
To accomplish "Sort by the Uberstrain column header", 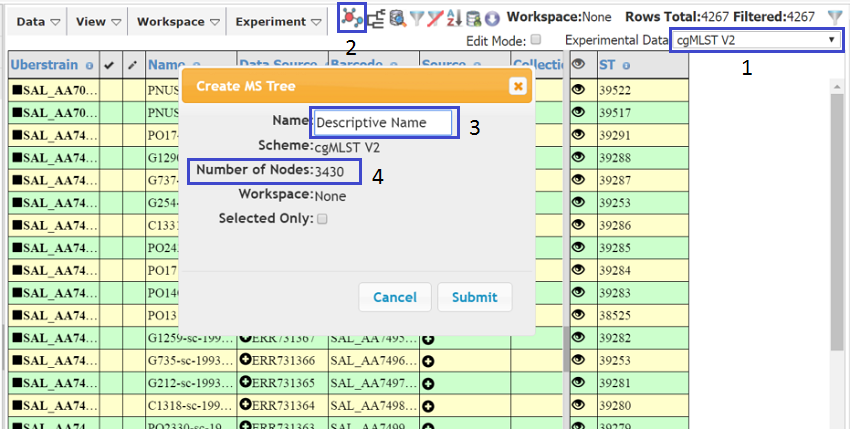I will [x=45, y=65].
